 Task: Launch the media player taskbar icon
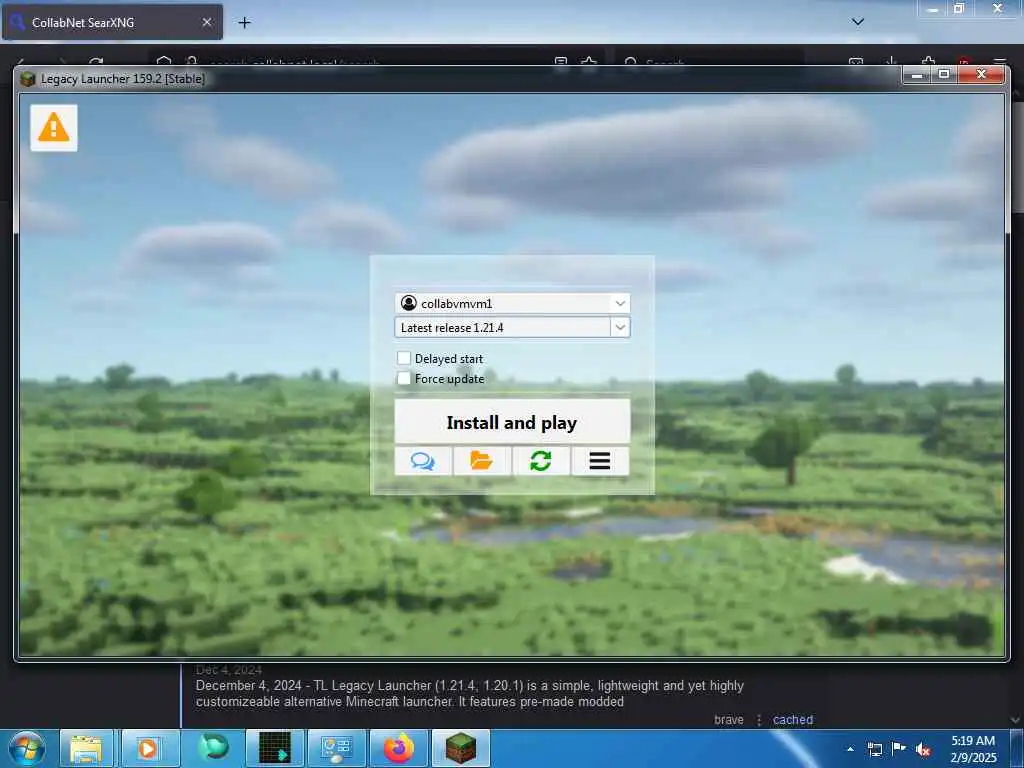[150, 748]
